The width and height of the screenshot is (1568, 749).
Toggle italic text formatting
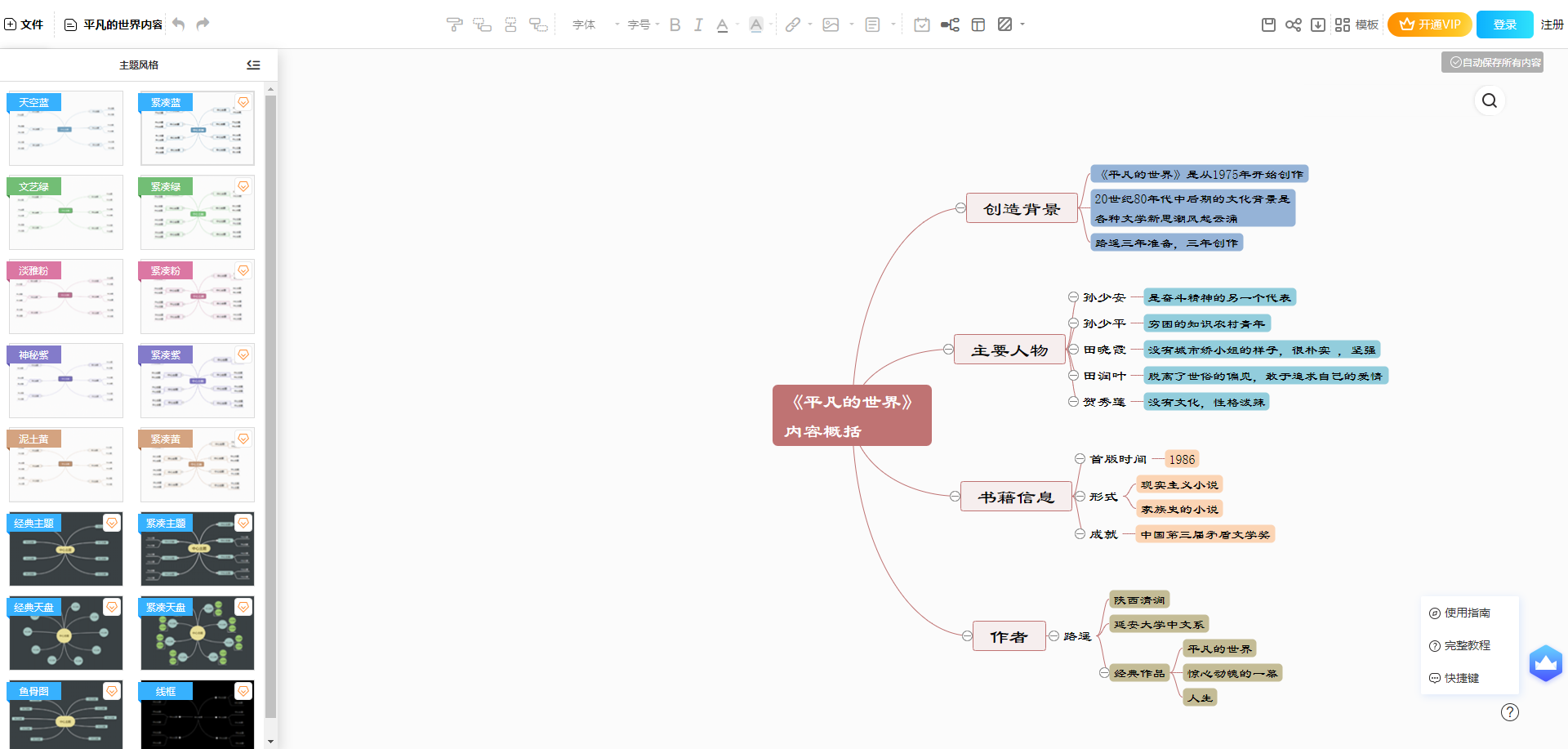coord(698,25)
